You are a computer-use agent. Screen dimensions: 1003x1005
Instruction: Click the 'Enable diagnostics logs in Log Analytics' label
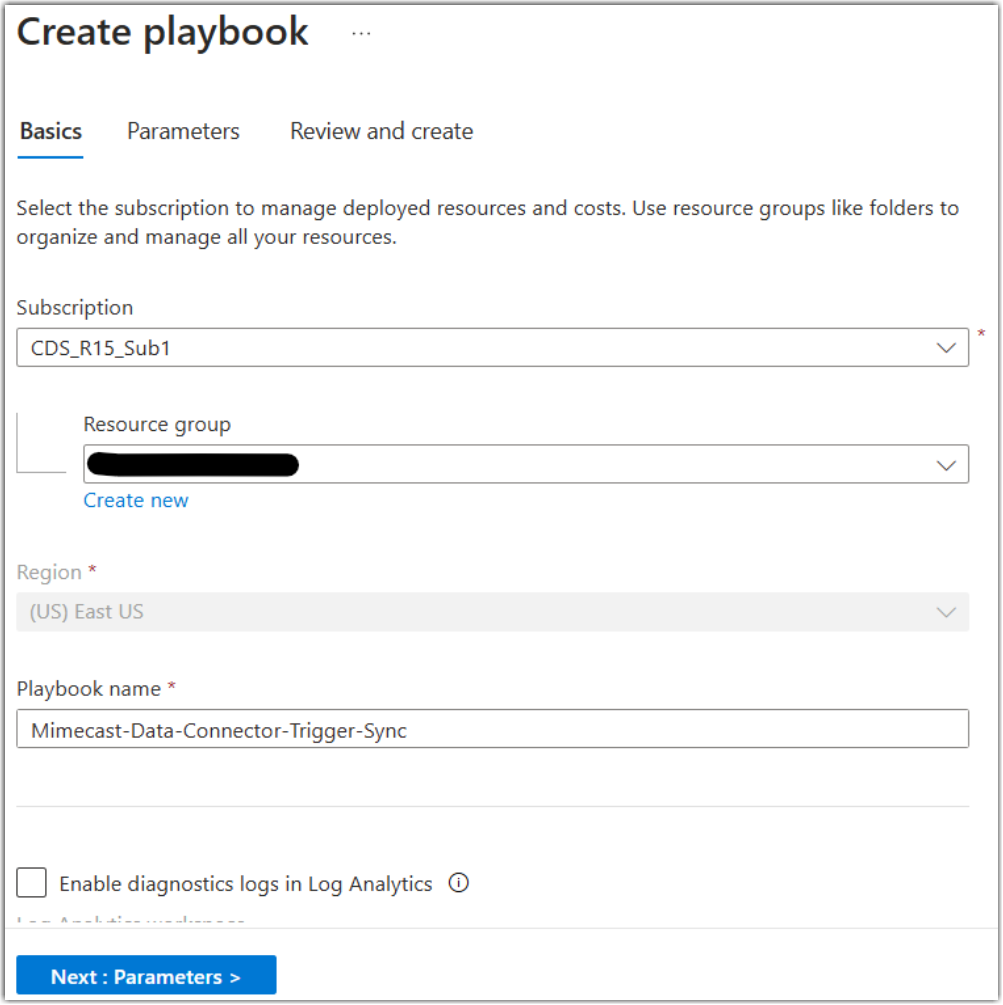click(245, 884)
